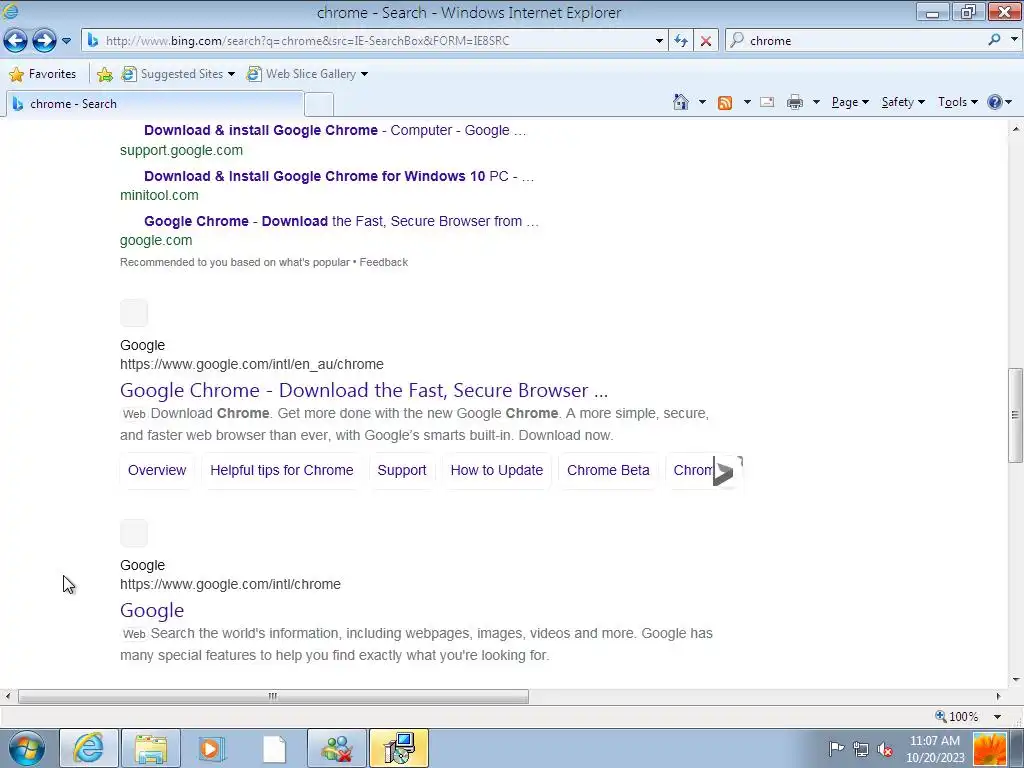Click the How to Update chip
Viewport: 1024px width, 768px height.
click(496, 470)
